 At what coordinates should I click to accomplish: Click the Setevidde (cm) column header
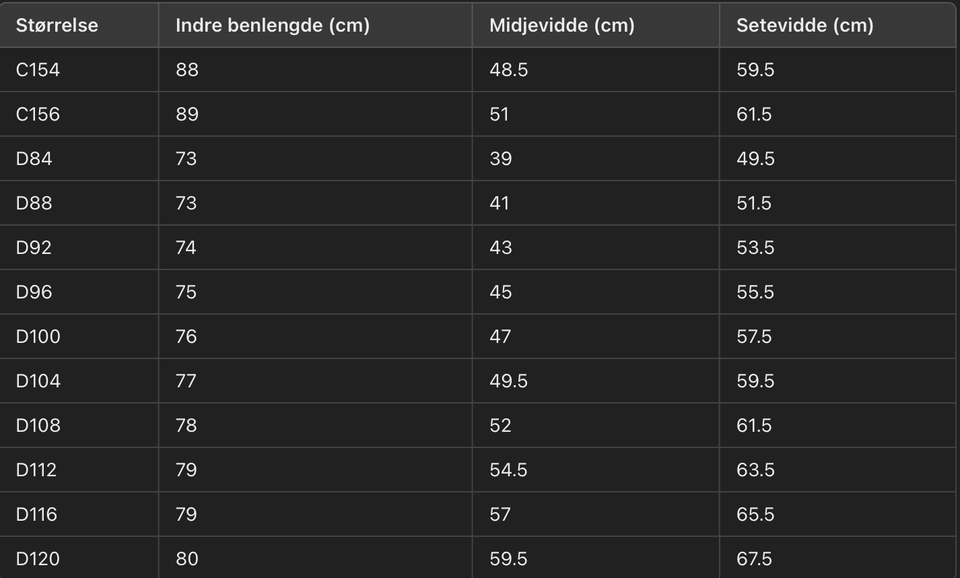click(804, 25)
